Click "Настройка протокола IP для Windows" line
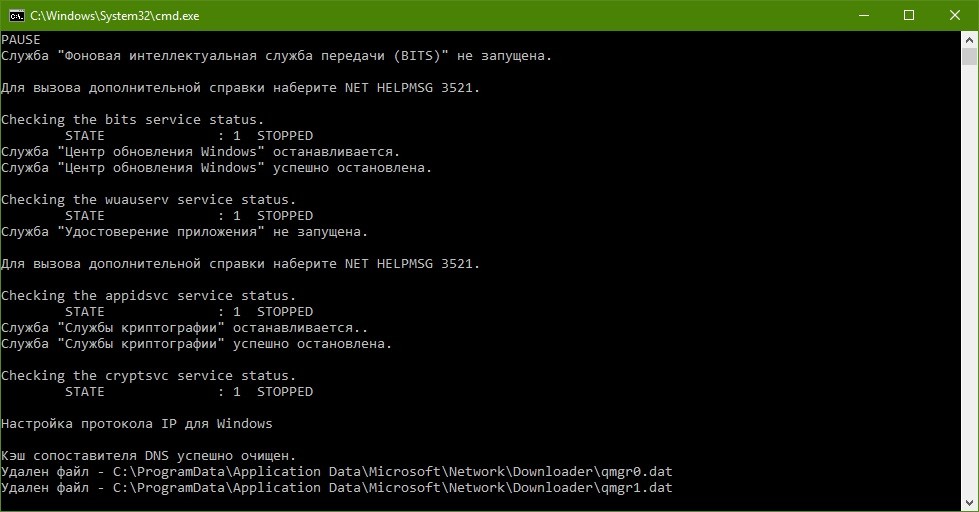Viewport: 979px width, 512px height. [137, 423]
